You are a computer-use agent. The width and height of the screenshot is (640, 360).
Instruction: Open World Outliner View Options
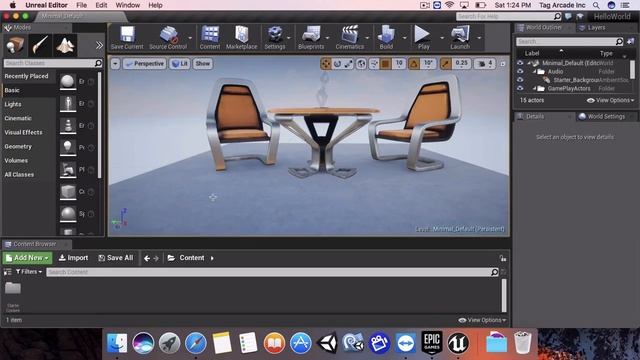point(611,100)
